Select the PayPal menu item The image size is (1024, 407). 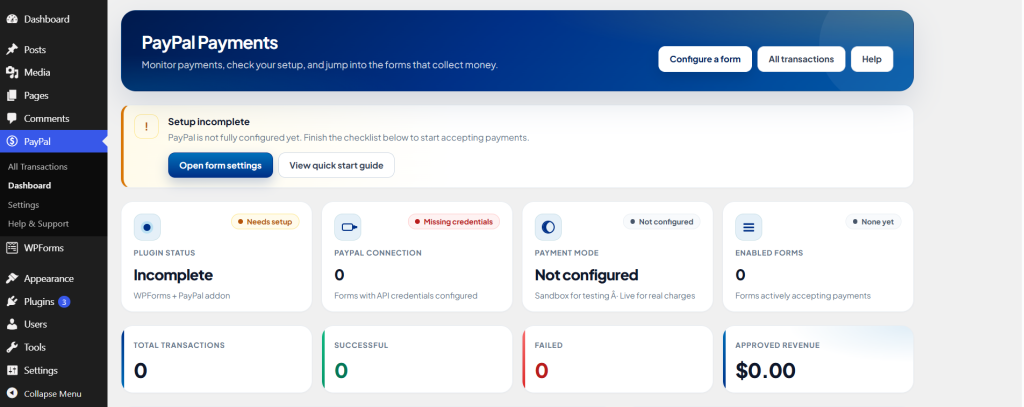click(54, 141)
